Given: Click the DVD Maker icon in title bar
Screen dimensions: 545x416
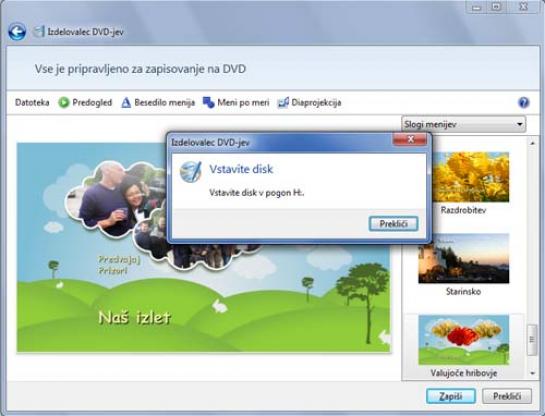Looking at the screenshot, I should tap(39, 32).
